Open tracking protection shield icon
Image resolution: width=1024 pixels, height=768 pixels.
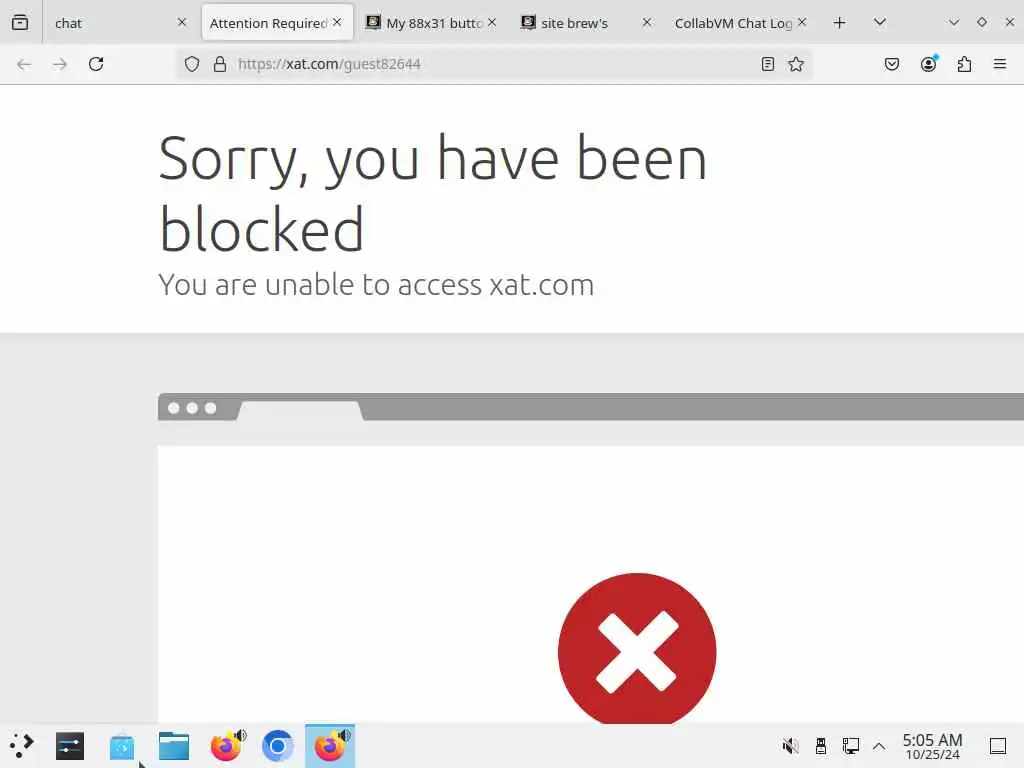191,64
